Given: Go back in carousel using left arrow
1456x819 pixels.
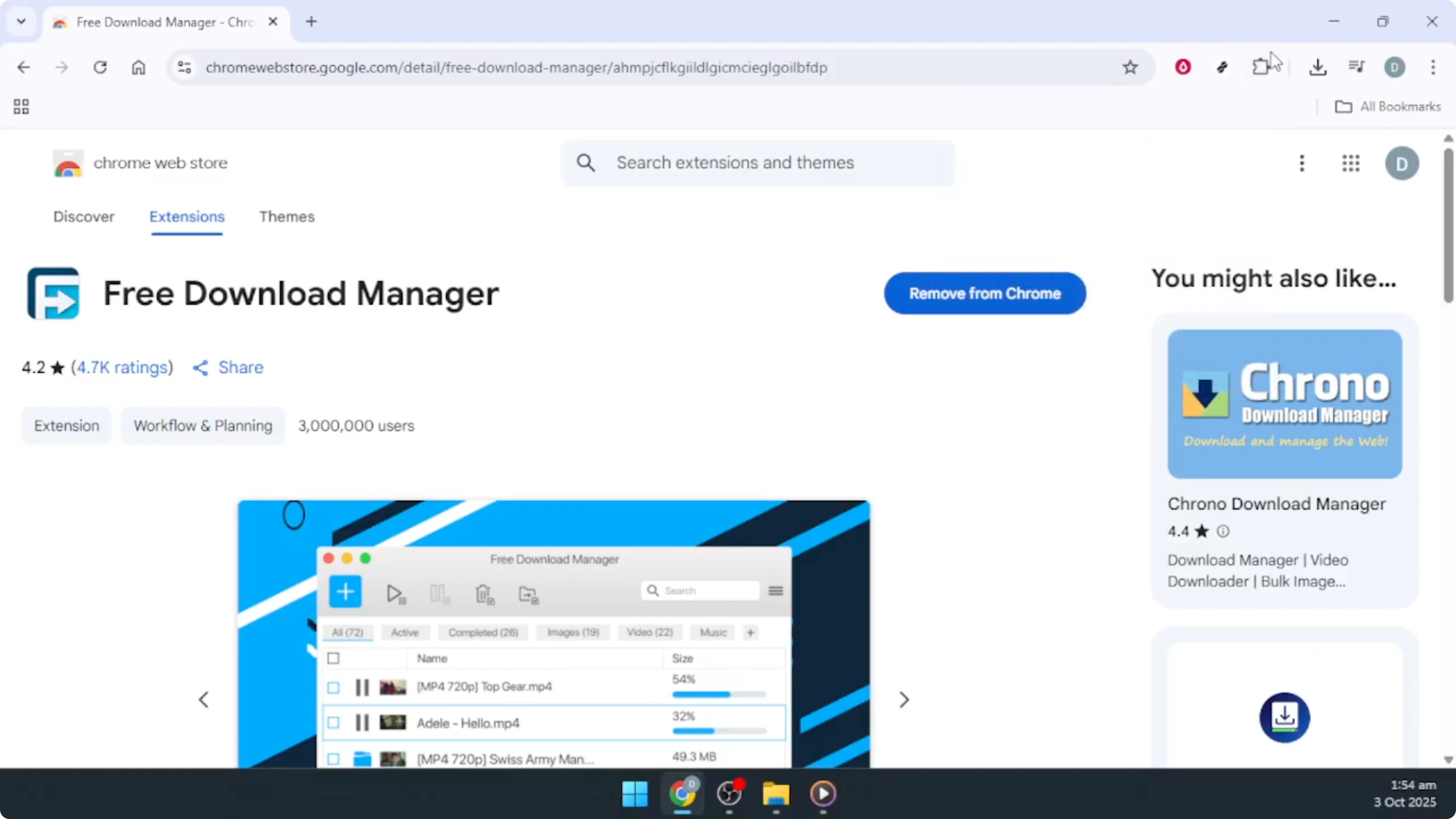Looking at the screenshot, I should [204, 700].
